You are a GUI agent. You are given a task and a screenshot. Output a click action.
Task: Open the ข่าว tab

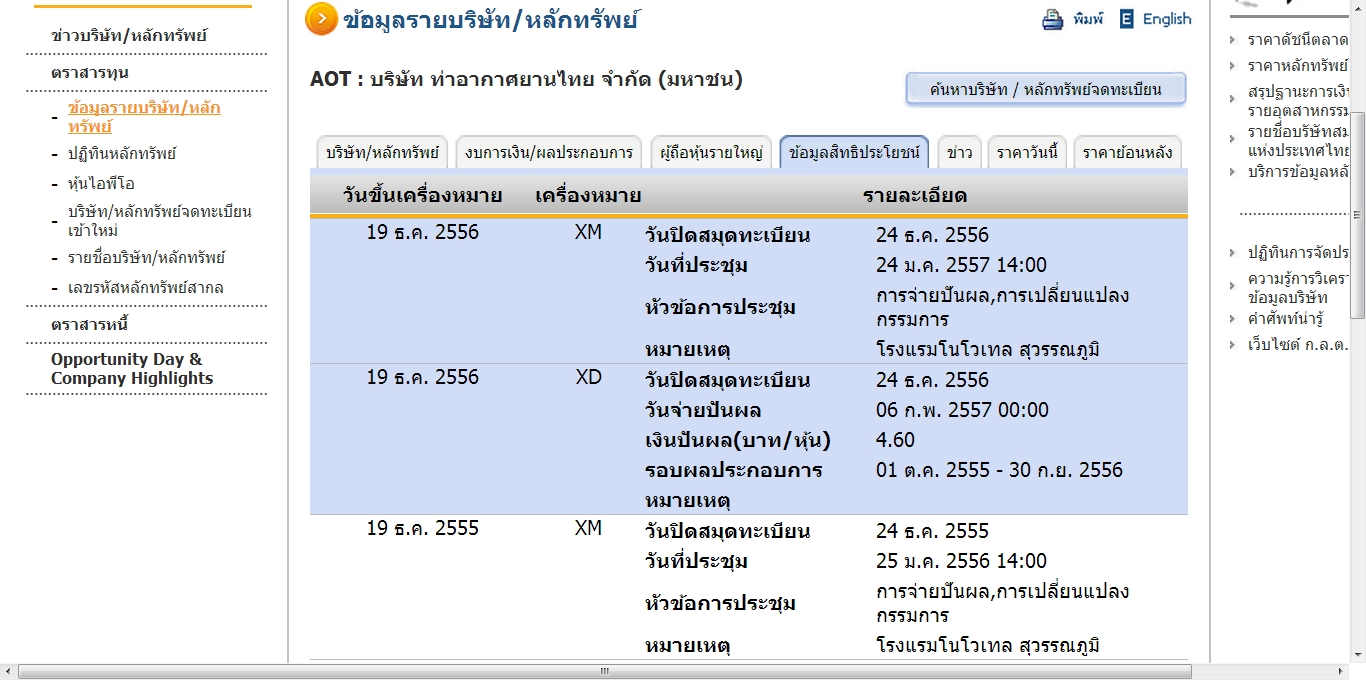point(959,153)
